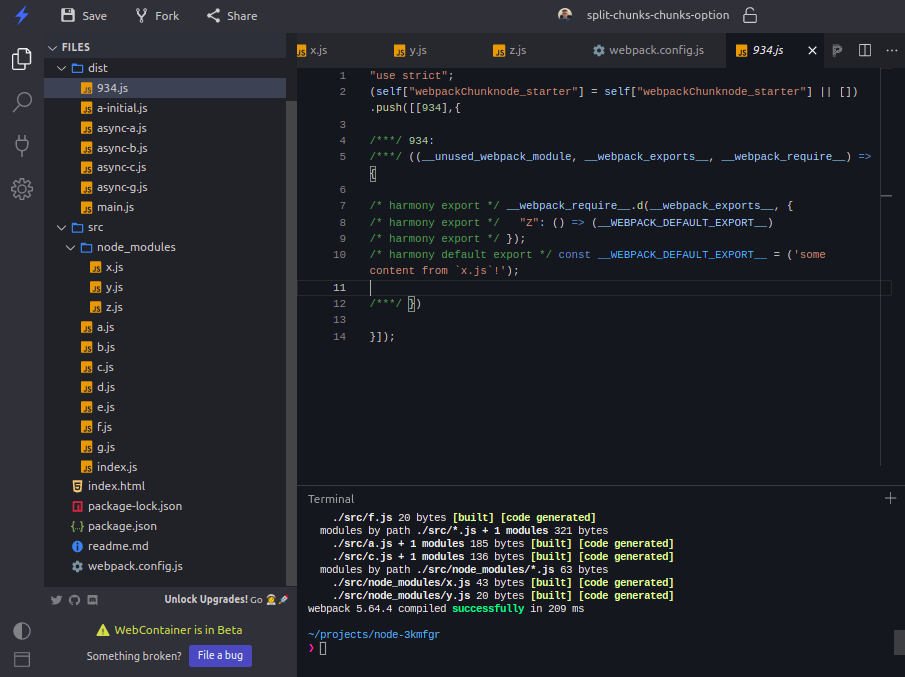The width and height of the screenshot is (905, 677).
Task: Collapse the FILES section header
Action: 76,47
